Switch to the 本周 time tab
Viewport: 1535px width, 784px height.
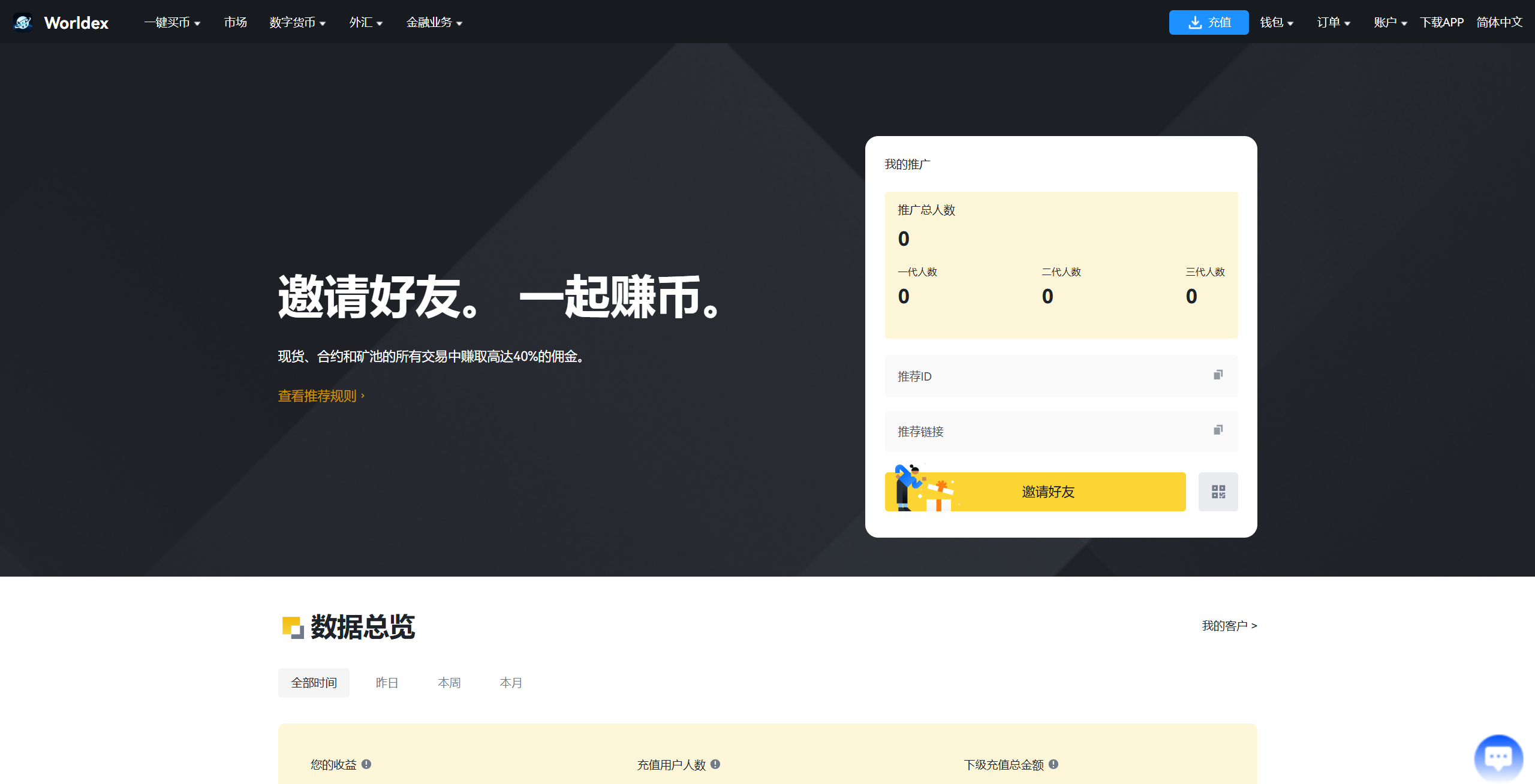pos(449,683)
